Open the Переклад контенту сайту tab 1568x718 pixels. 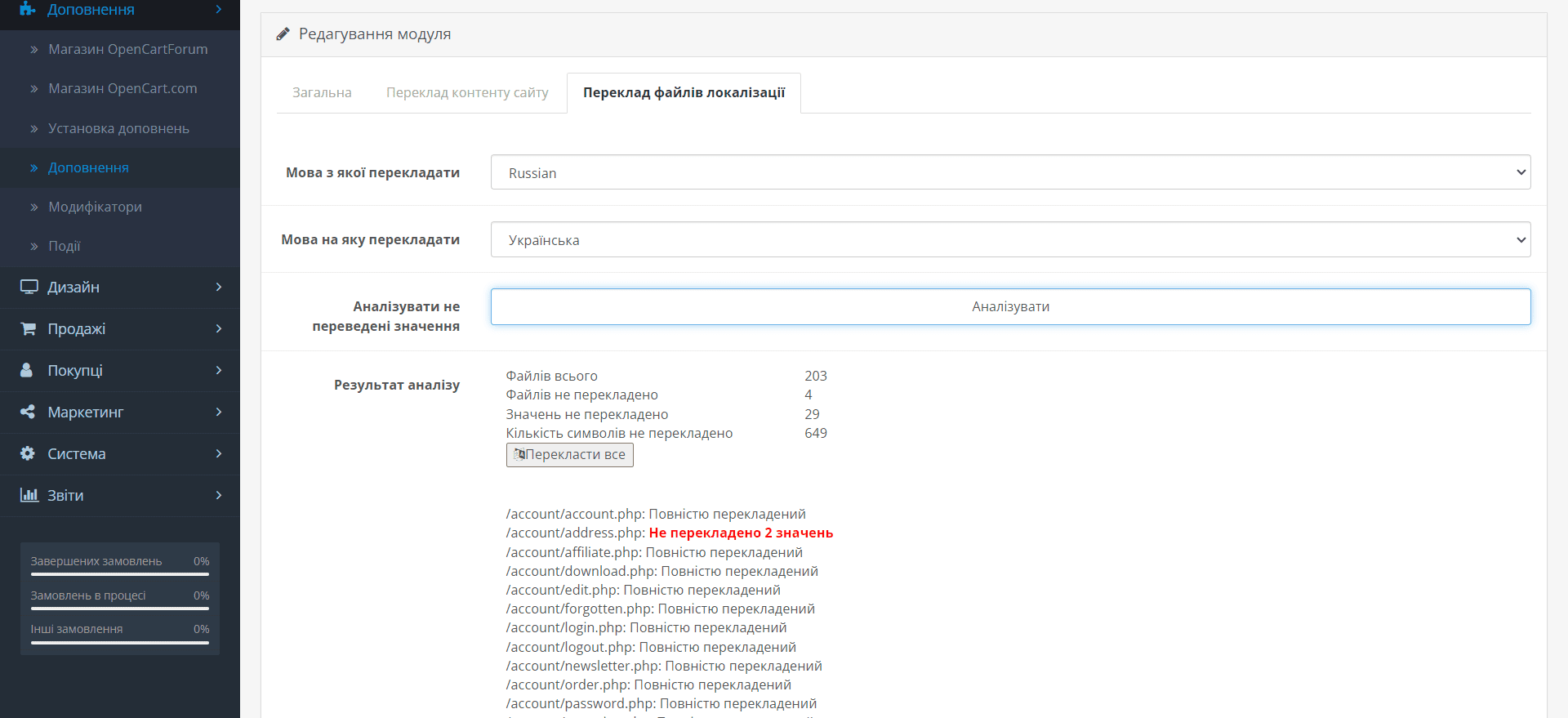coord(467,92)
